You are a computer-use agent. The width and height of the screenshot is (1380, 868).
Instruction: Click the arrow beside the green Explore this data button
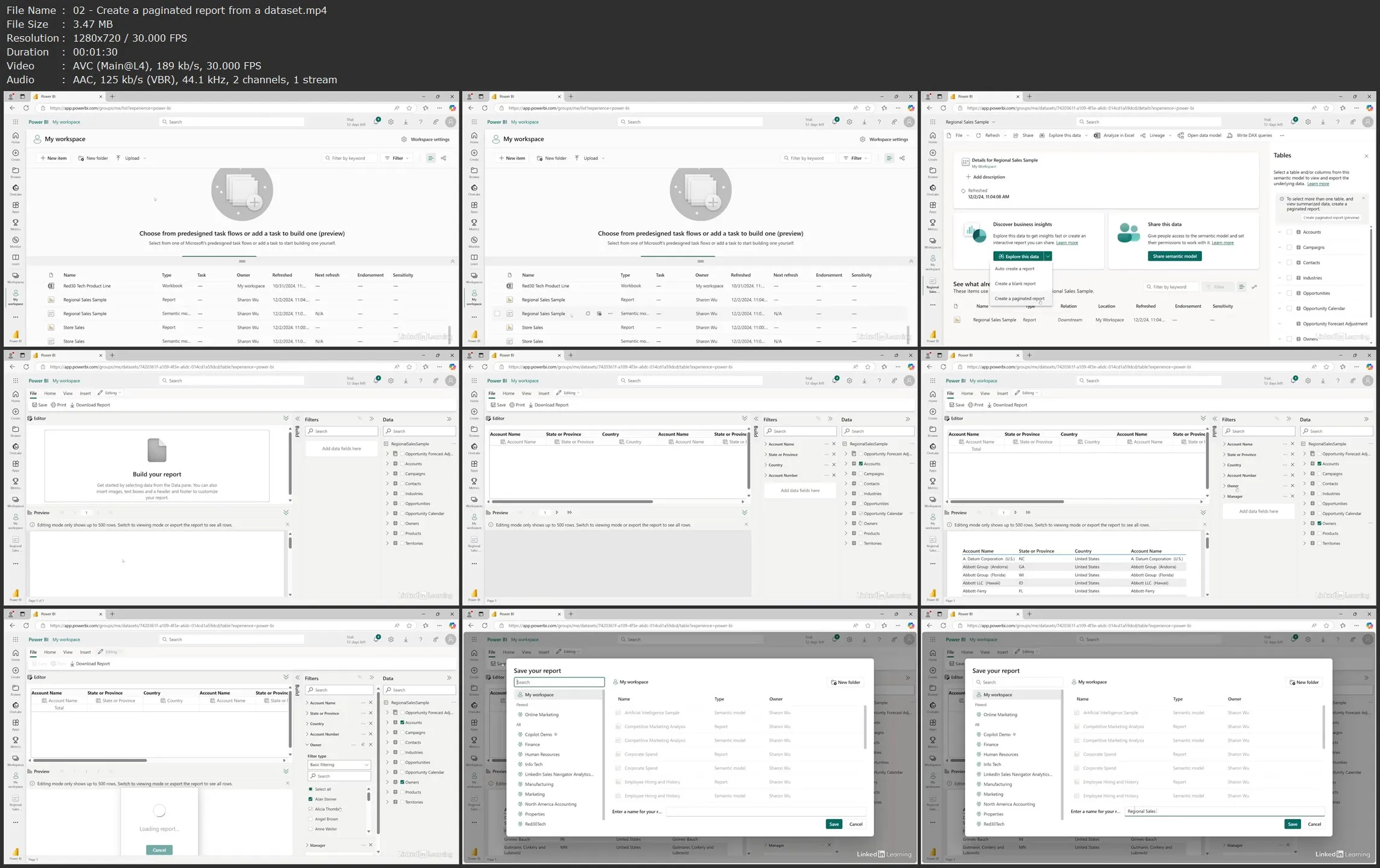(1048, 256)
